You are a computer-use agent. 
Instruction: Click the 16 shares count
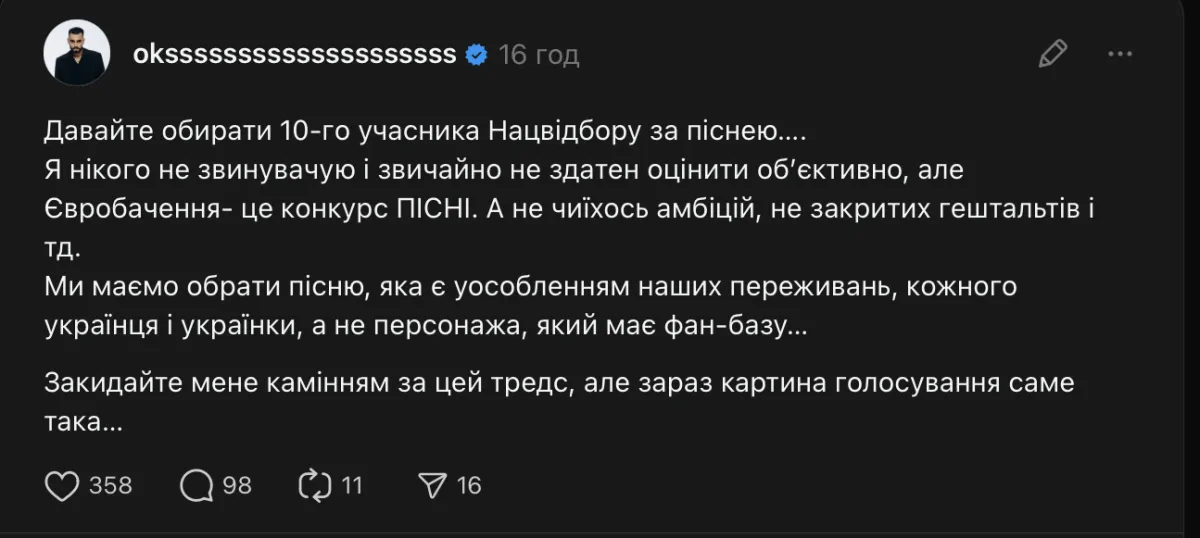469,486
